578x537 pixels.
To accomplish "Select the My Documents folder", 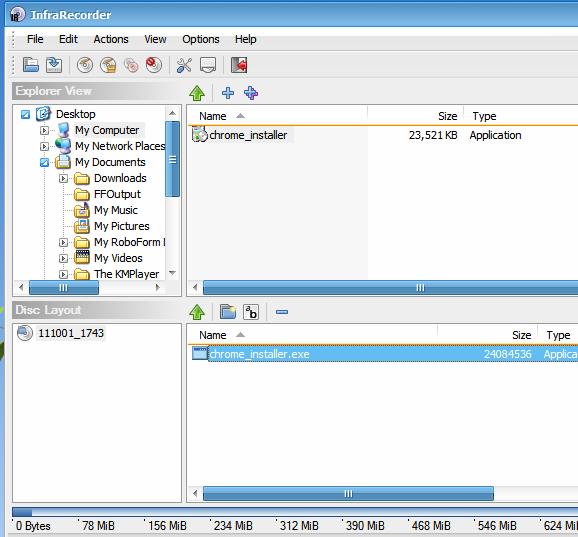I will coord(110,162).
